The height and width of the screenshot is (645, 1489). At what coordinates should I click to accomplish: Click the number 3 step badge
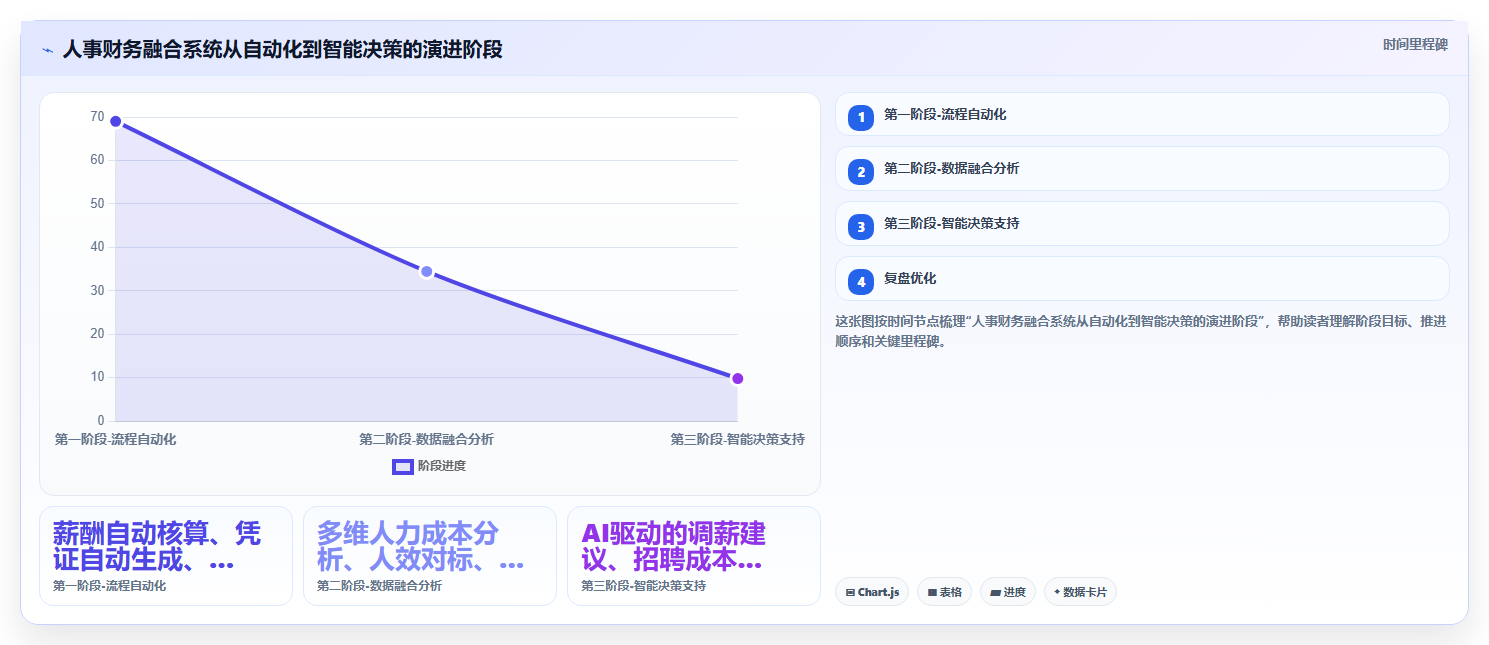pos(861,227)
